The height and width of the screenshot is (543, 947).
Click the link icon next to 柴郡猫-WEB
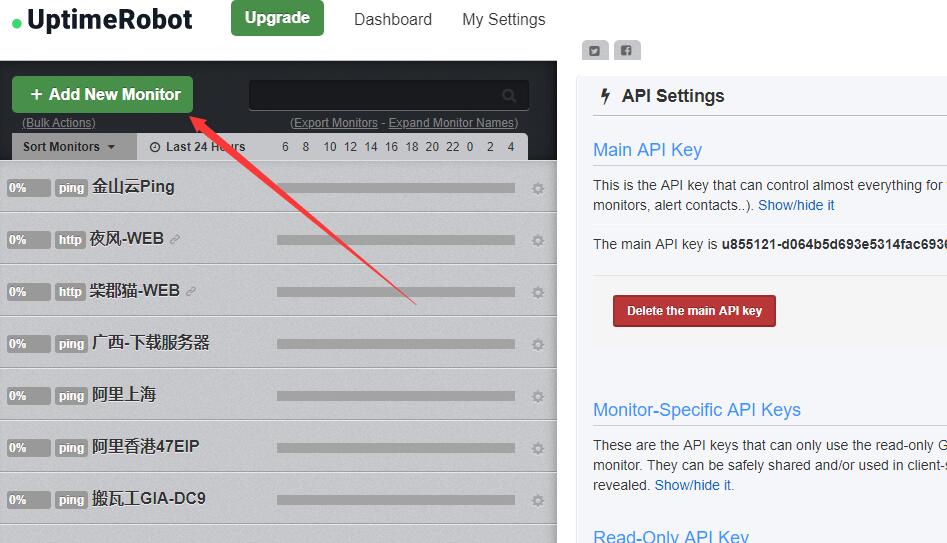pos(191,292)
